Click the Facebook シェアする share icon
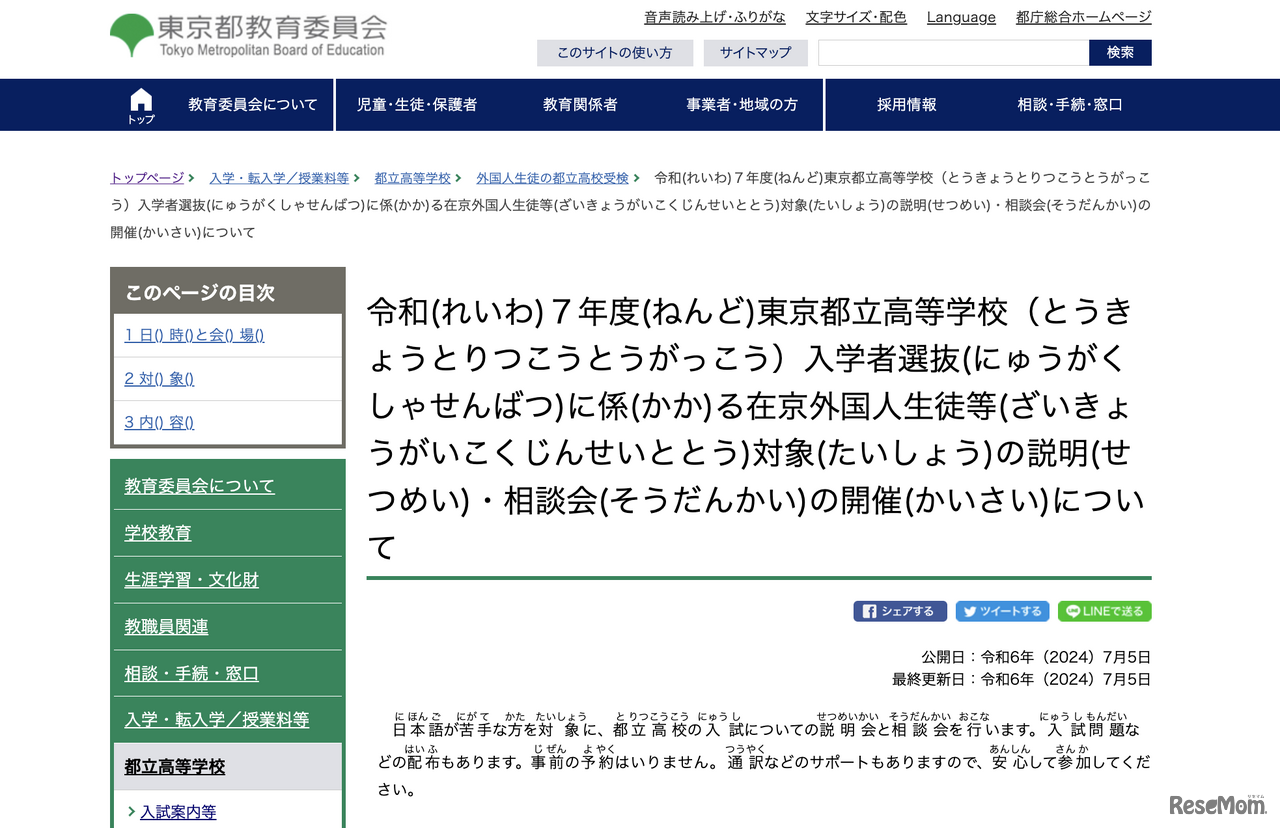1280x828 pixels. 899,611
